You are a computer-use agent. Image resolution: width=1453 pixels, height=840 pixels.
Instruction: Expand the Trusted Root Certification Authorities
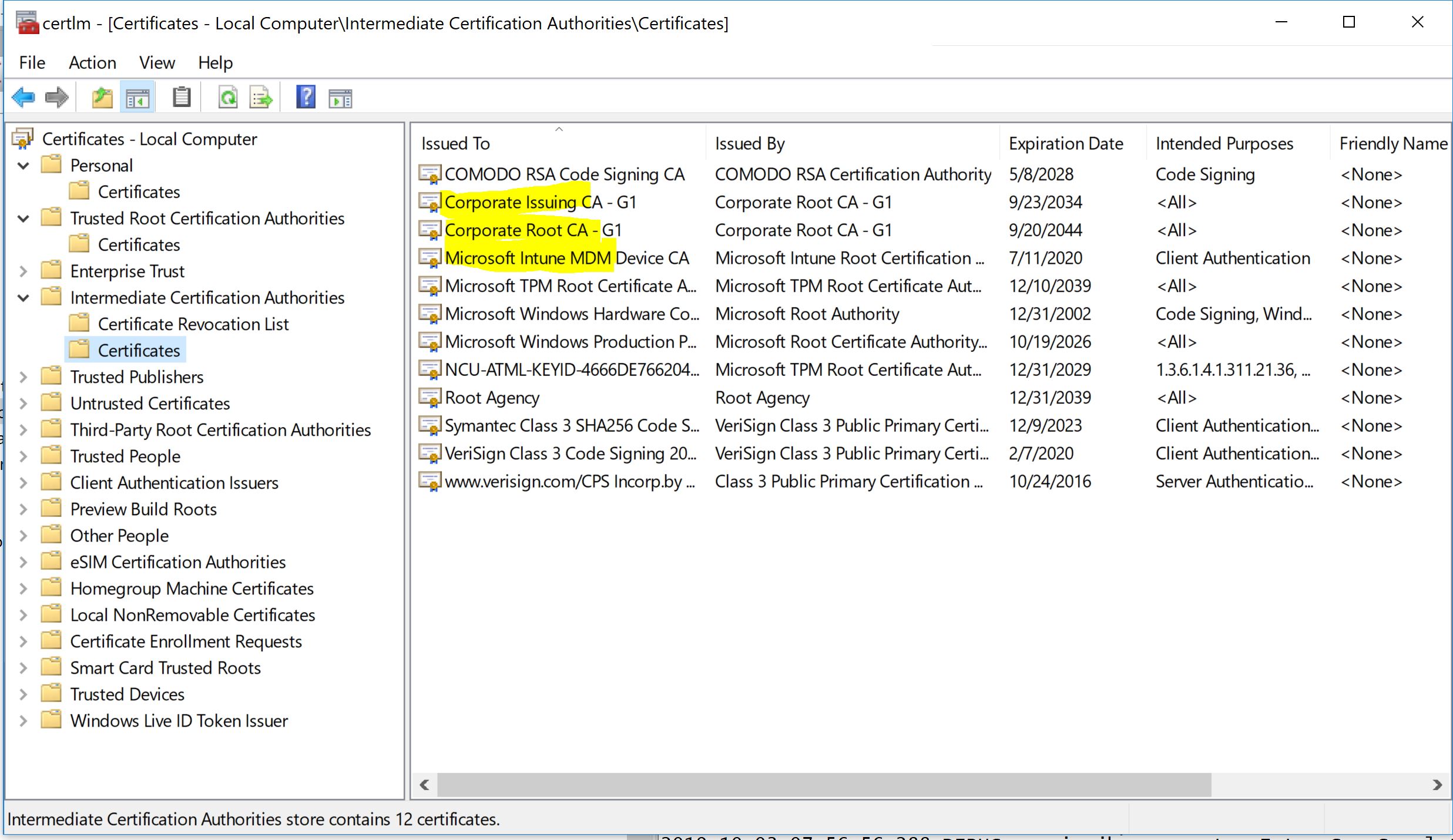click(22, 218)
